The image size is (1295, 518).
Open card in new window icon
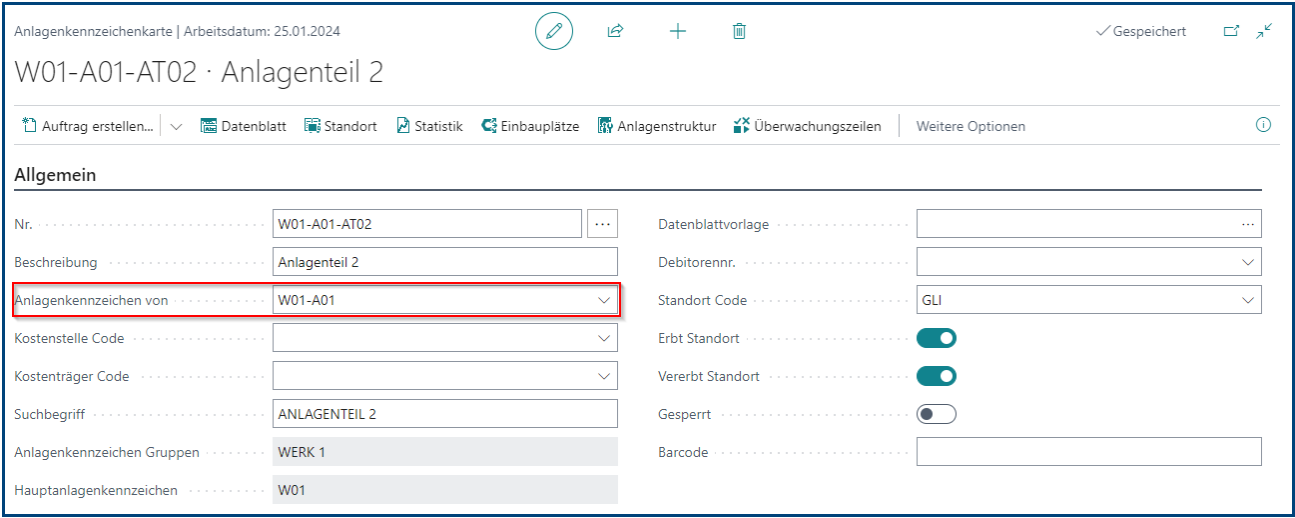coord(1231,31)
